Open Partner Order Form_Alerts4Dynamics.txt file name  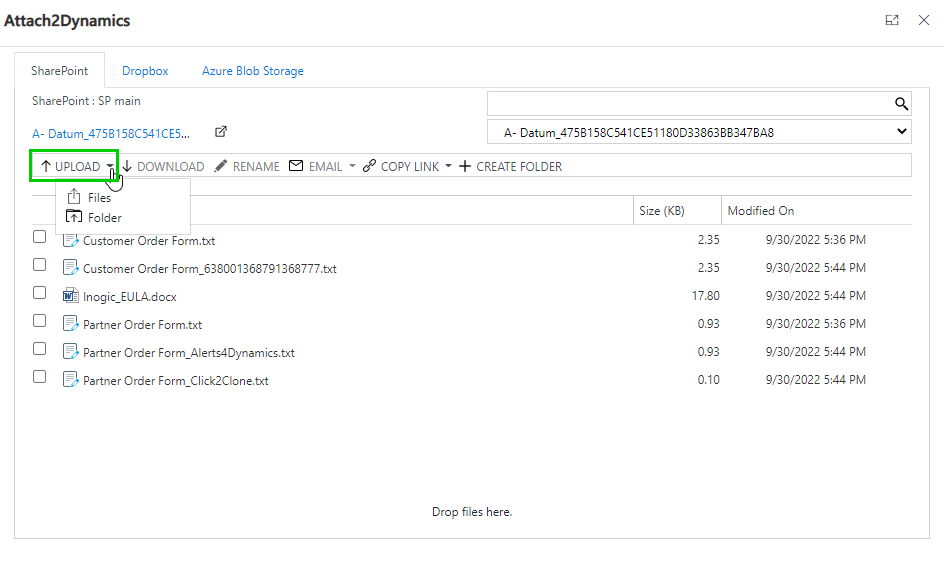coord(188,353)
